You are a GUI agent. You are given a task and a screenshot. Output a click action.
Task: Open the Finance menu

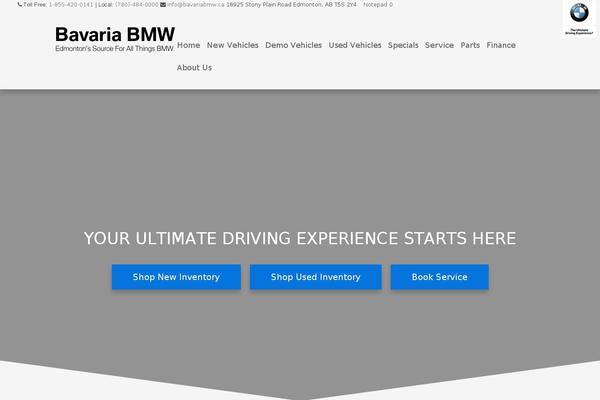tap(501, 45)
